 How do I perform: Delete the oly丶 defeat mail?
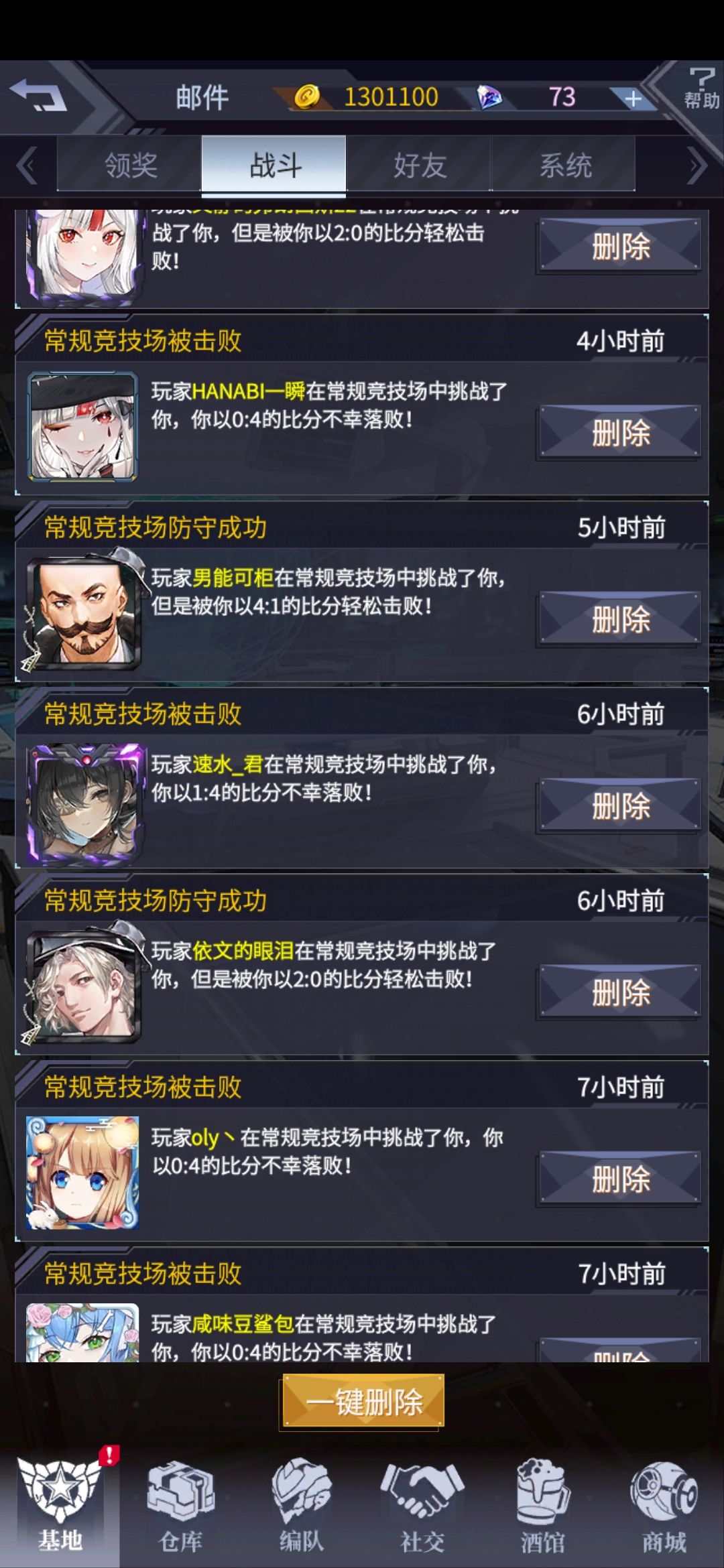click(x=620, y=1179)
